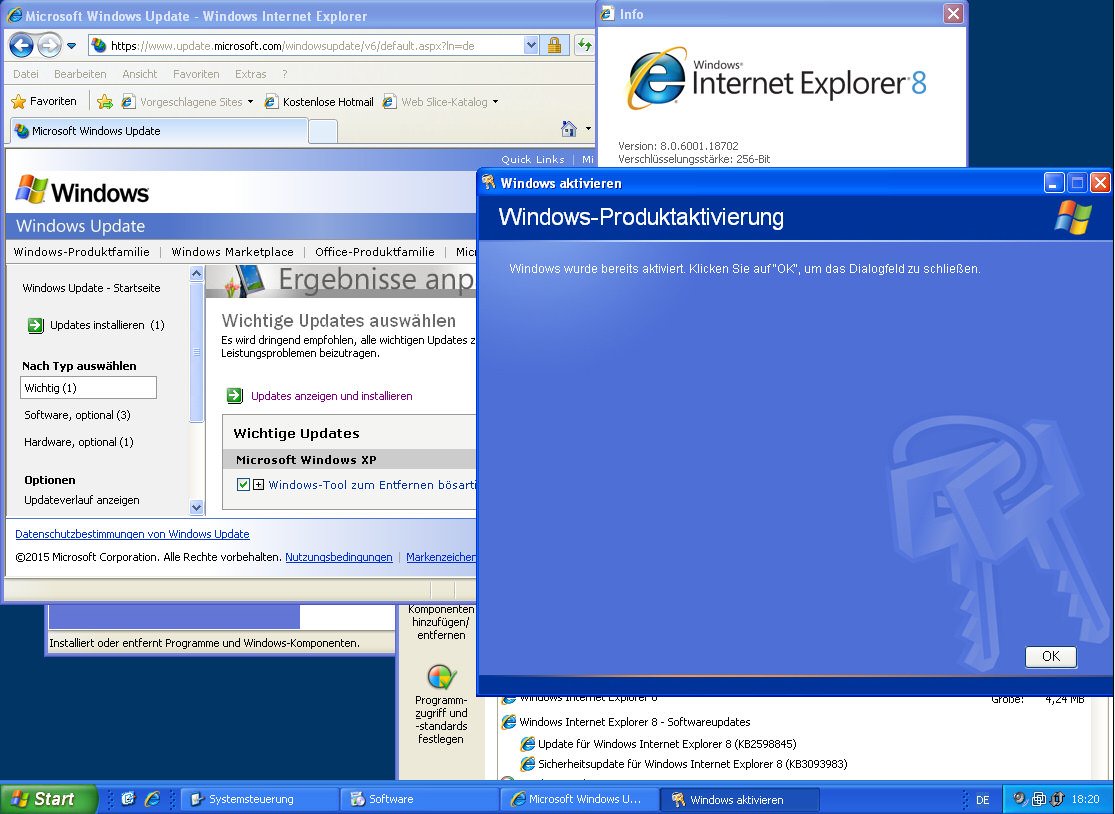Switch to Microsoft Windows Update taskbar button
The image size is (1115, 814).
coord(579,799)
